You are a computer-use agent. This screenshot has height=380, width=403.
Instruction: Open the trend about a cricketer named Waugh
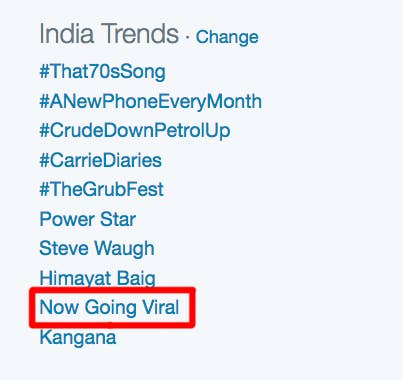(x=97, y=249)
